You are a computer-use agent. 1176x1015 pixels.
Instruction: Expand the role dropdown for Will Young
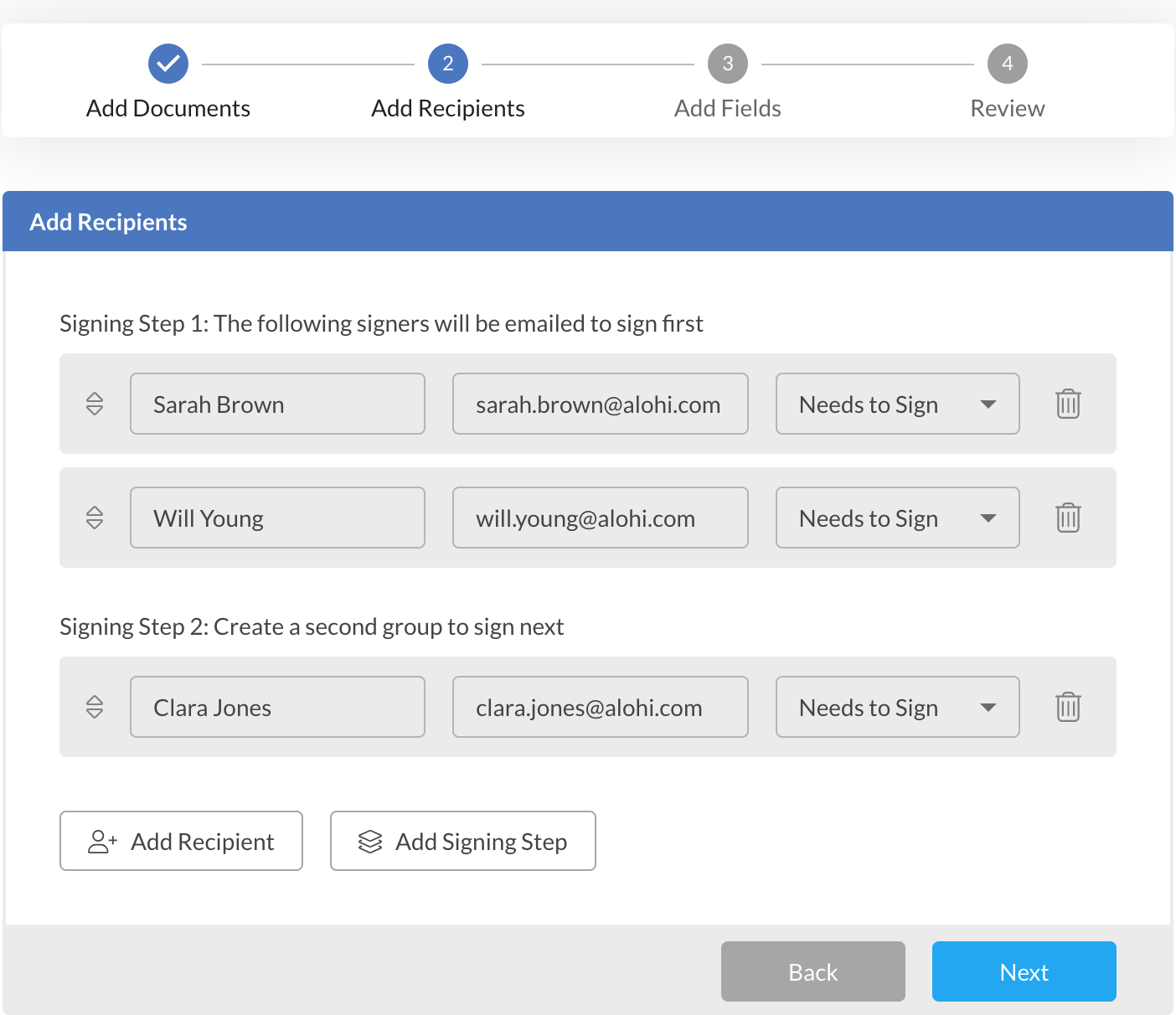[897, 518]
